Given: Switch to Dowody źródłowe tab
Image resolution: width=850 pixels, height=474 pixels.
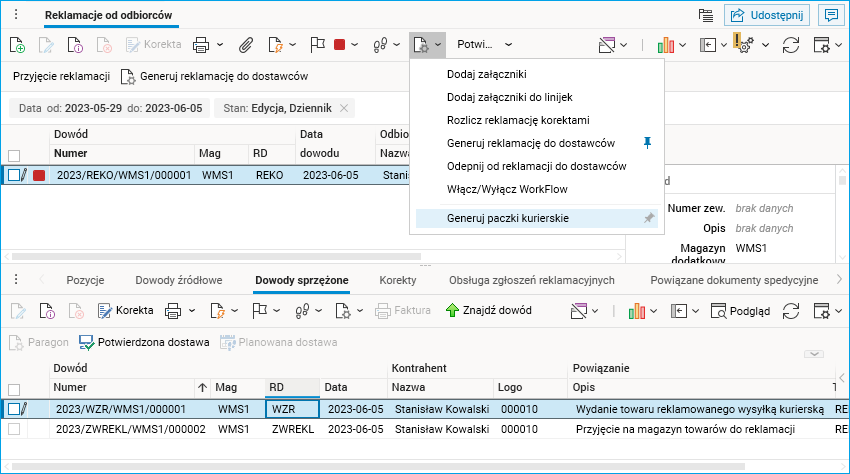Looking at the screenshot, I should tap(179, 280).
